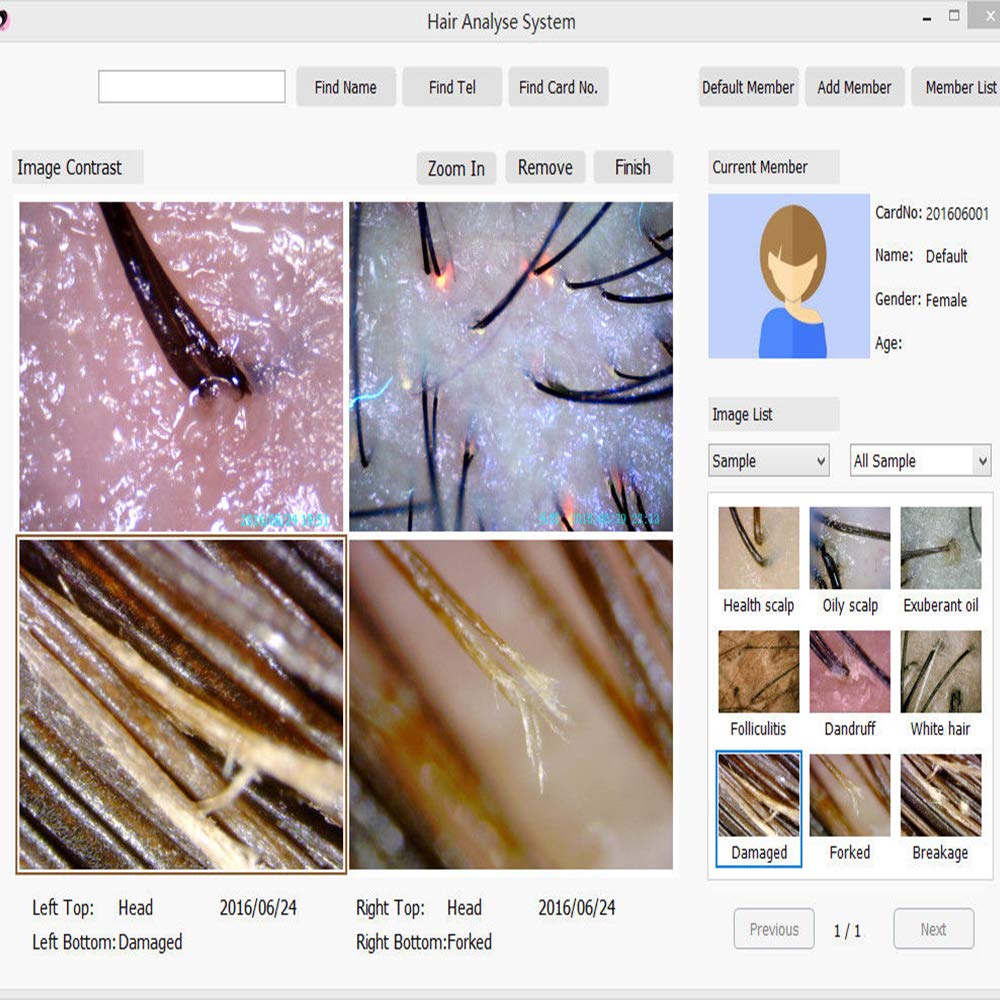The height and width of the screenshot is (1000, 1000).
Task: Open the Forked hair sample thumbnail
Action: point(849,795)
